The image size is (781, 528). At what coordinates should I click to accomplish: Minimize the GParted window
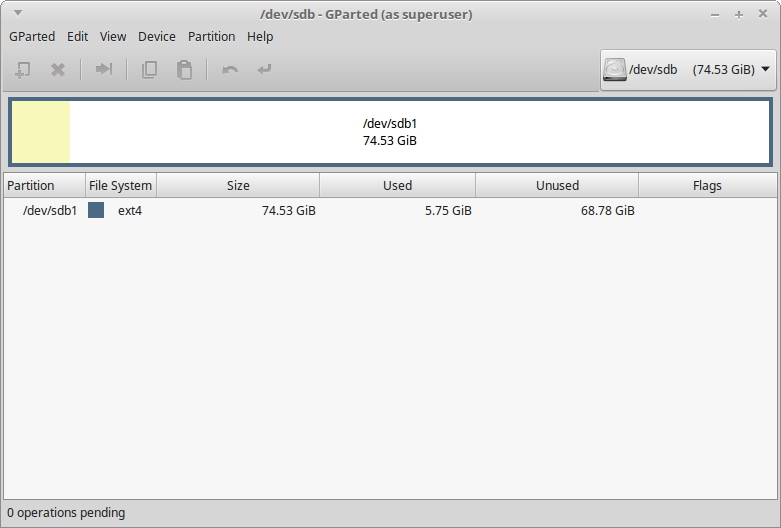[x=715, y=15]
